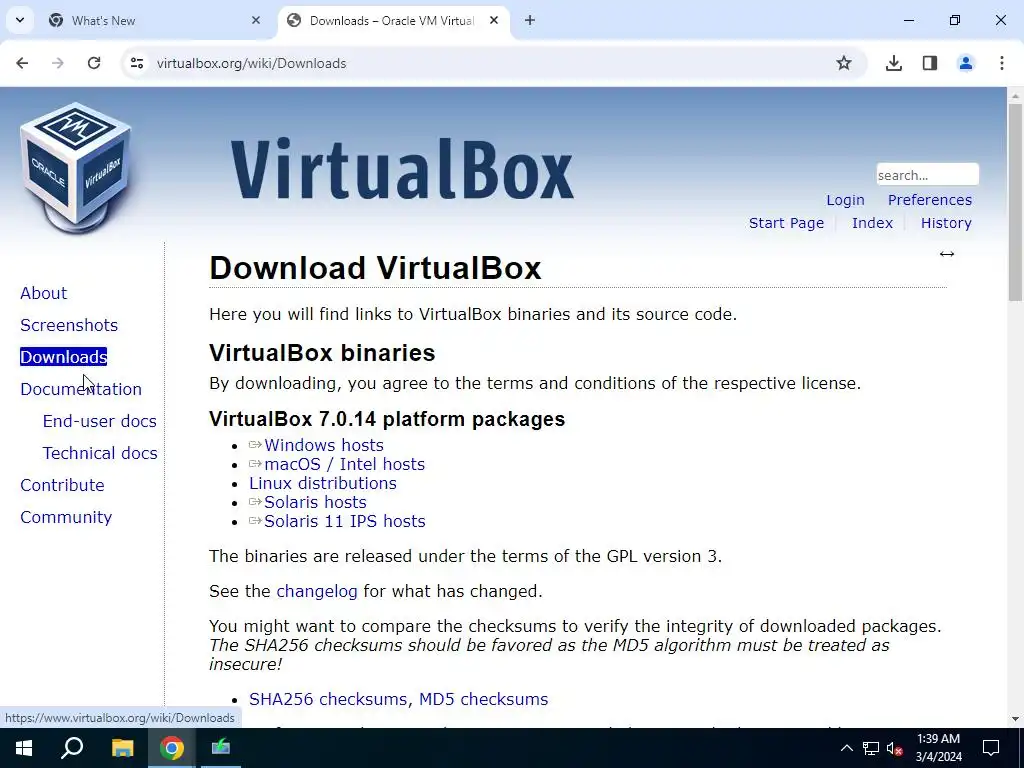Open the Chrome profile avatar
This screenshot has height=768, width=1024.
(x=966, y=63)
